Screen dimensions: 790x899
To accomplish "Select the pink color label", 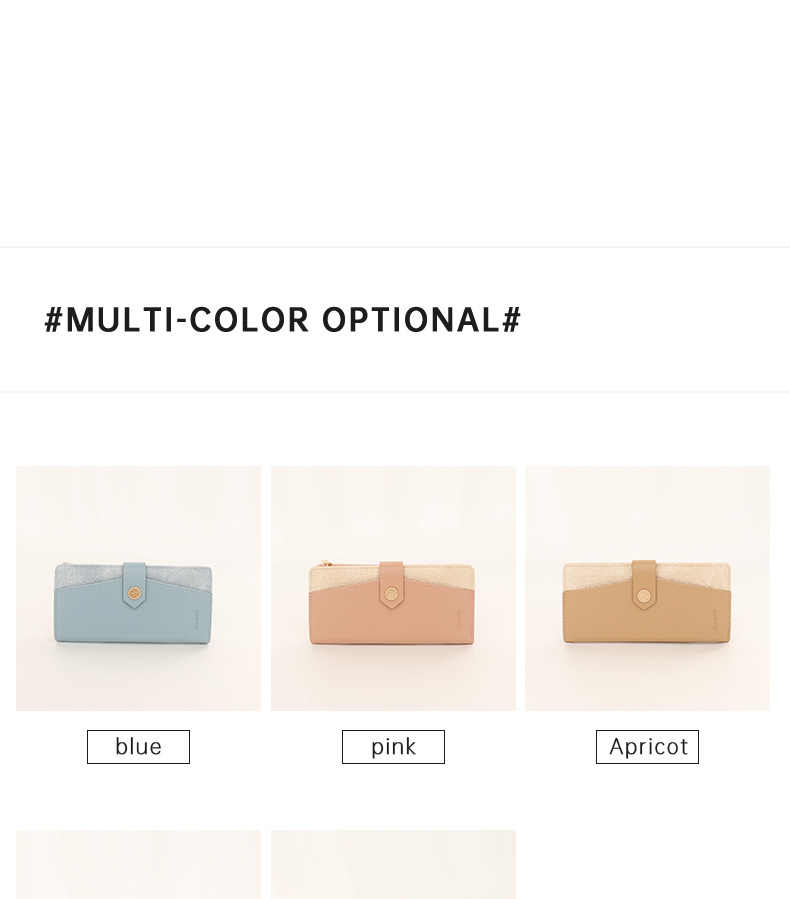I will (393, 747).
